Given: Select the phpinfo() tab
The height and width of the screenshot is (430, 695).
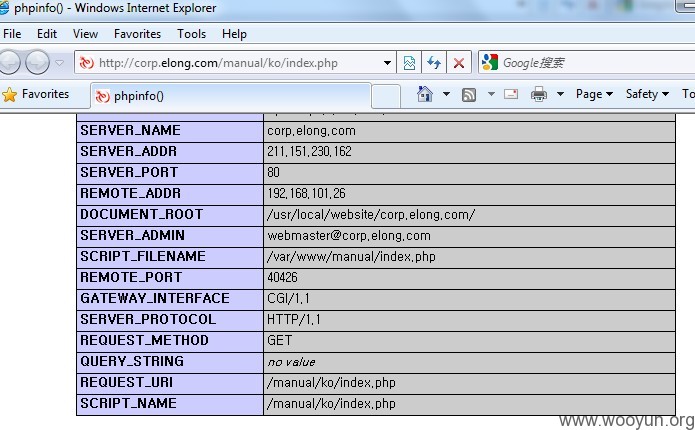Looking at the screenshot, I should tap(230, 96).
